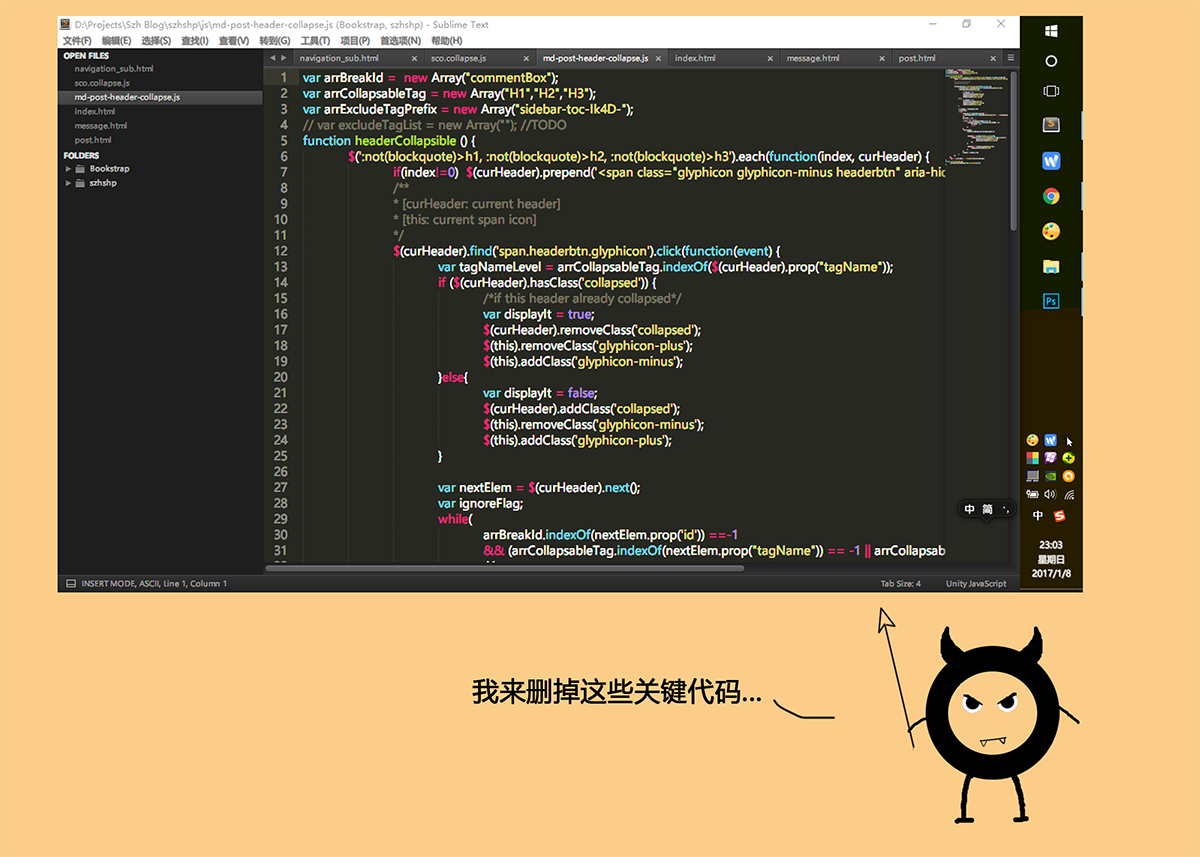Click the four-color tiles tray icon

[x=1032, y=458]
